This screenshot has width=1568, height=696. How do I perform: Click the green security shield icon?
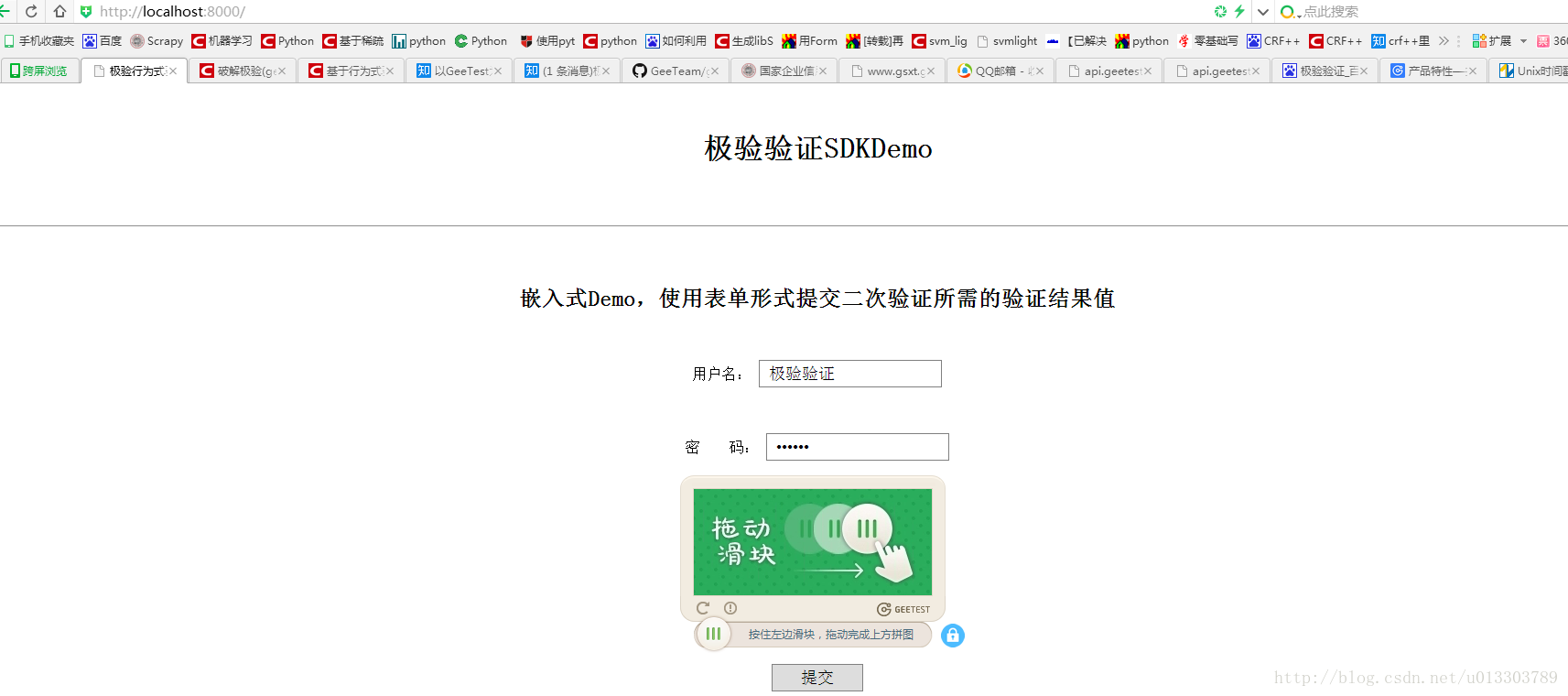coord(86,12)
